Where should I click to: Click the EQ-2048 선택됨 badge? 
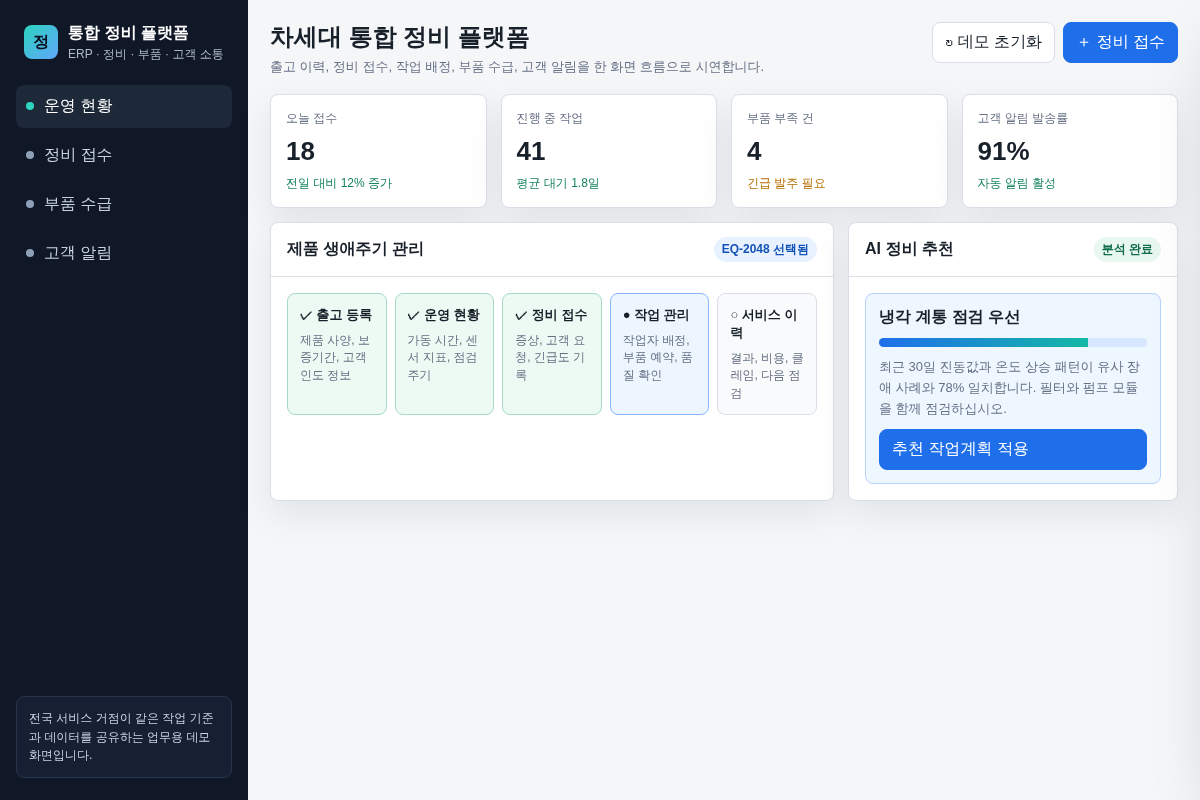(765, 249)
